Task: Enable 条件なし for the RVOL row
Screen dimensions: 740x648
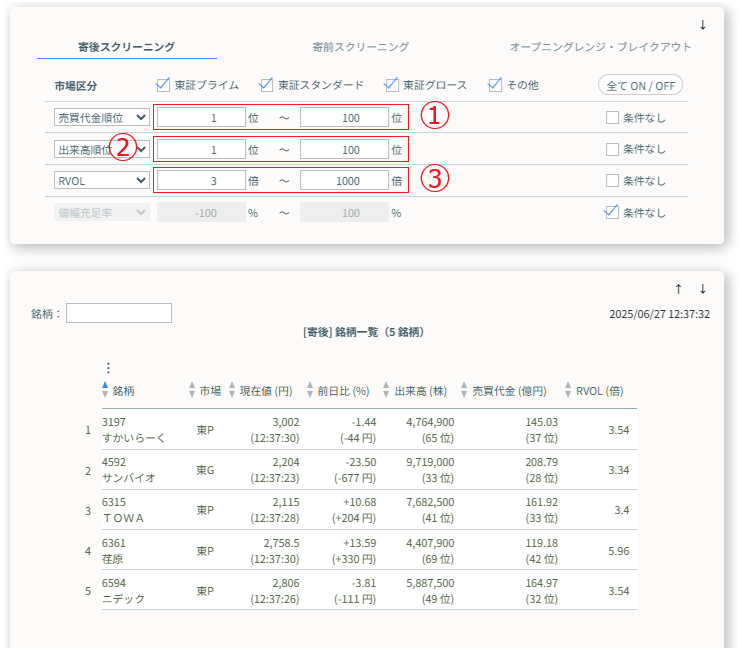Action: pyautogui.click(x=612, y=181)
